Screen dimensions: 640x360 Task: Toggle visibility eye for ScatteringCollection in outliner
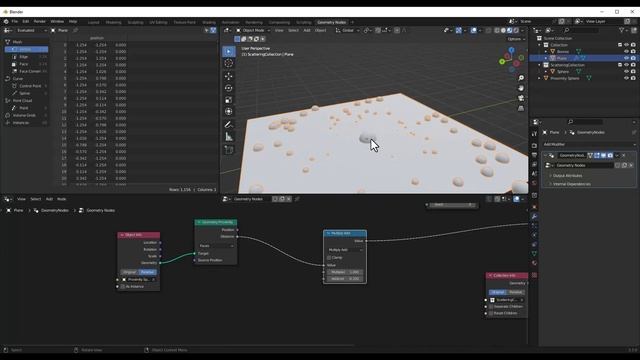pyautogui.click(x=626, y=65)
